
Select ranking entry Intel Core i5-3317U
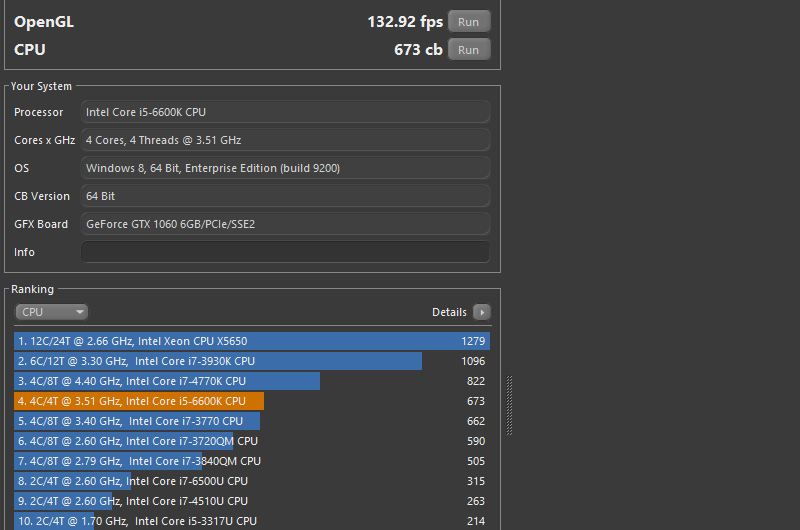tap(252, 521)
